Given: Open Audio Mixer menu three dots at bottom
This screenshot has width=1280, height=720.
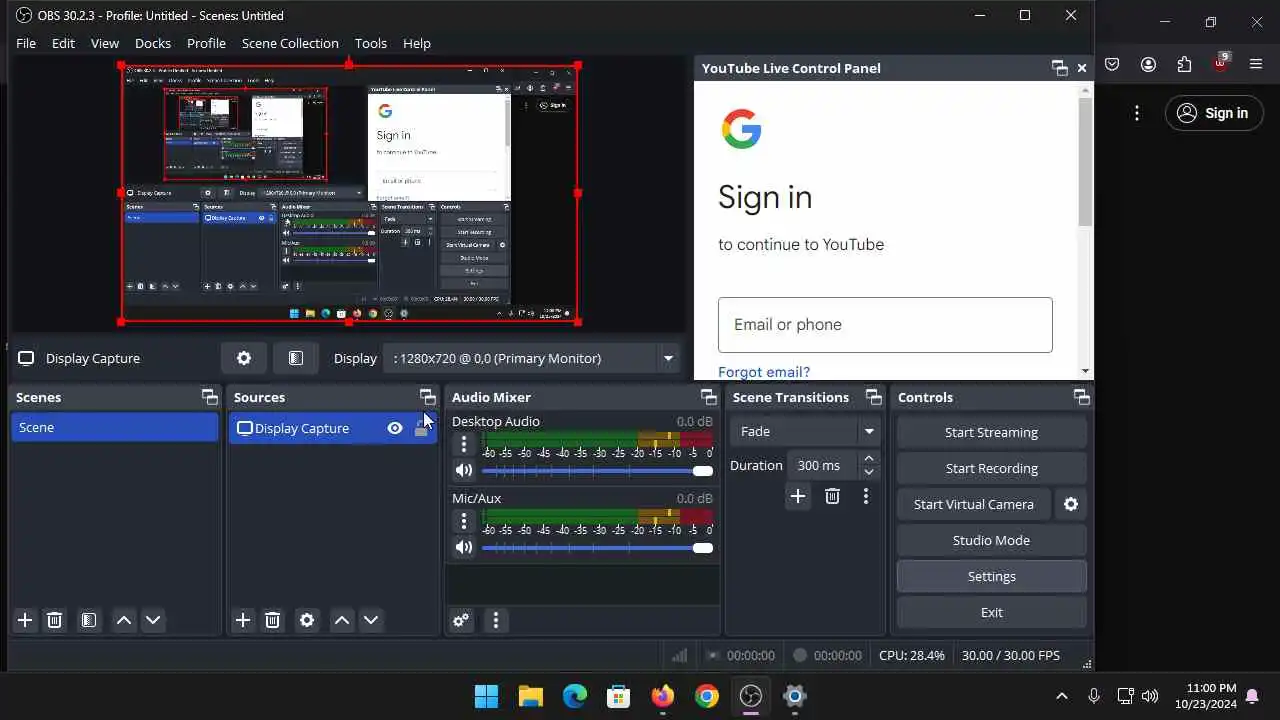Looking at the screenshot, I should [x=495, y=620].
